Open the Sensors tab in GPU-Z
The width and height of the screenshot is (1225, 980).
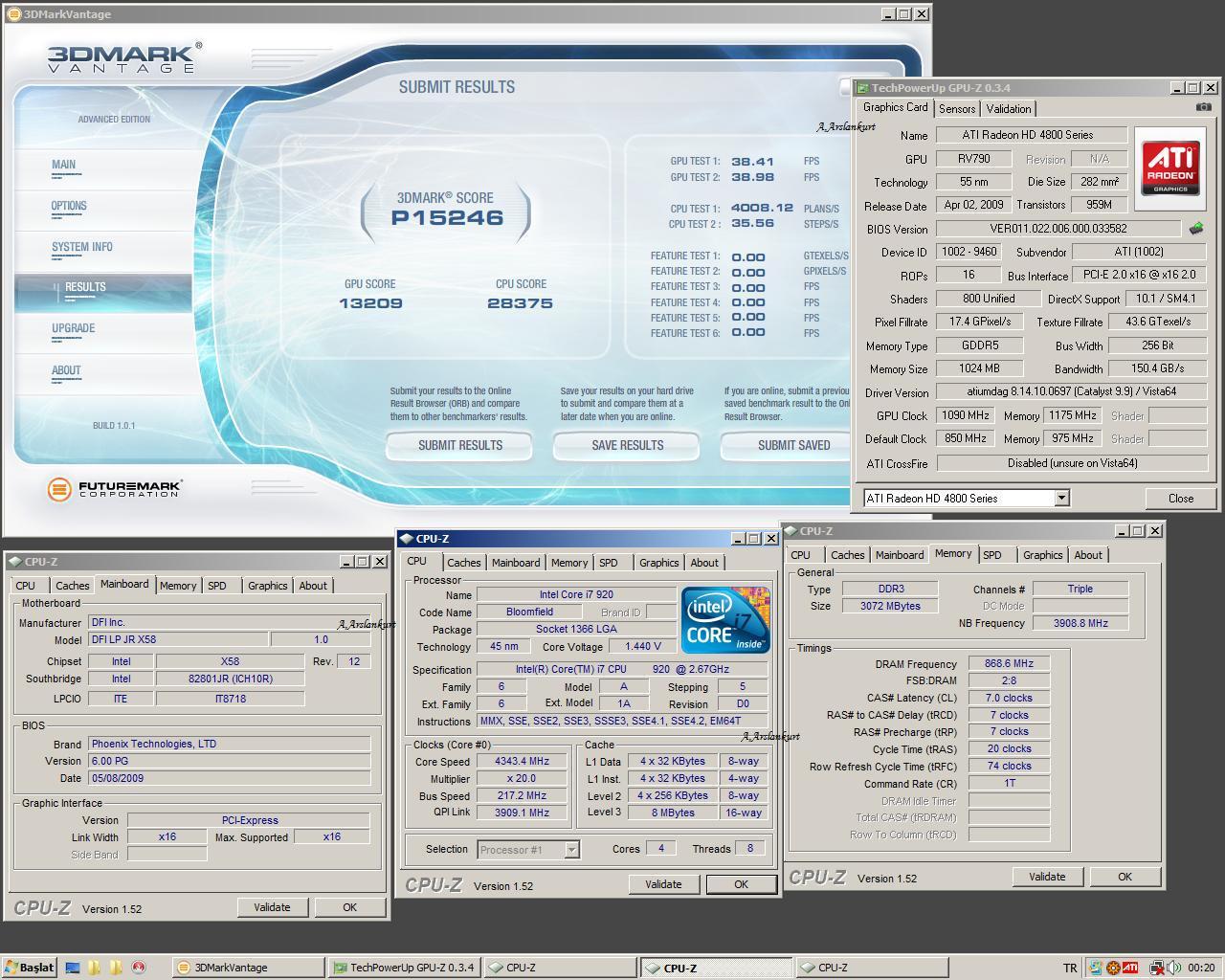957,109
